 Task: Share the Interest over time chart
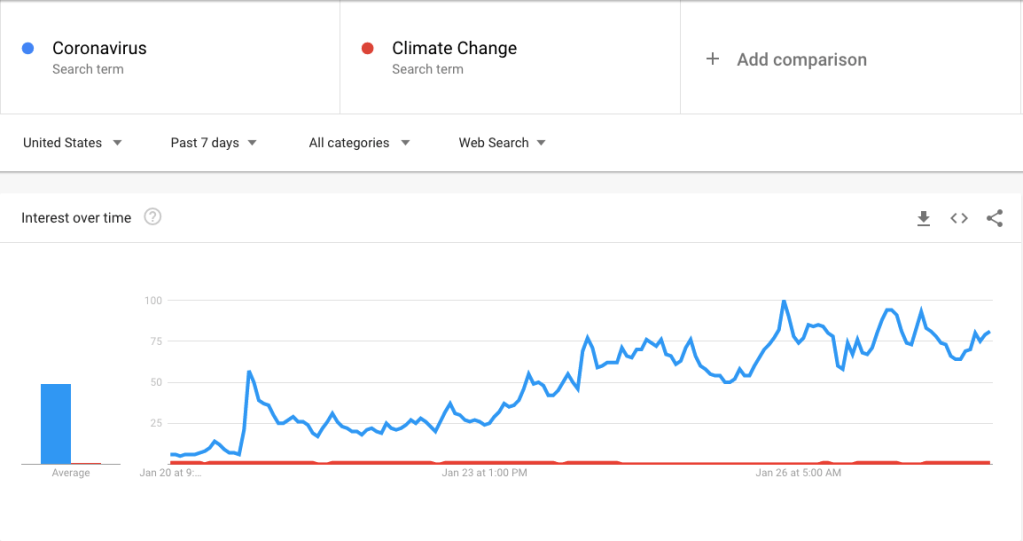[994, 218]
